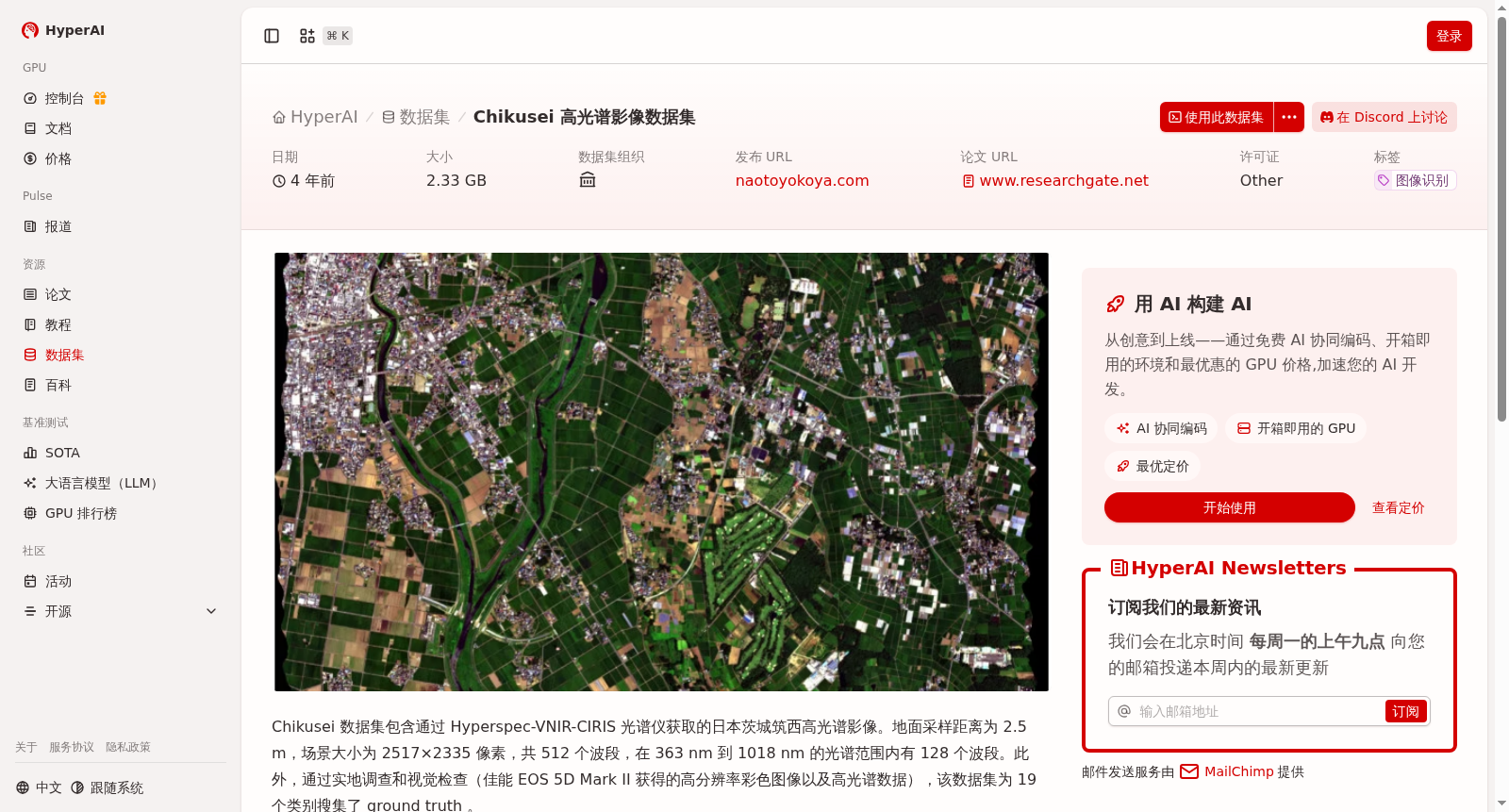The height and width of the screenshot is (812, 1509).
Task: Click the HyperAI logo icon
Action: point(30,30)
